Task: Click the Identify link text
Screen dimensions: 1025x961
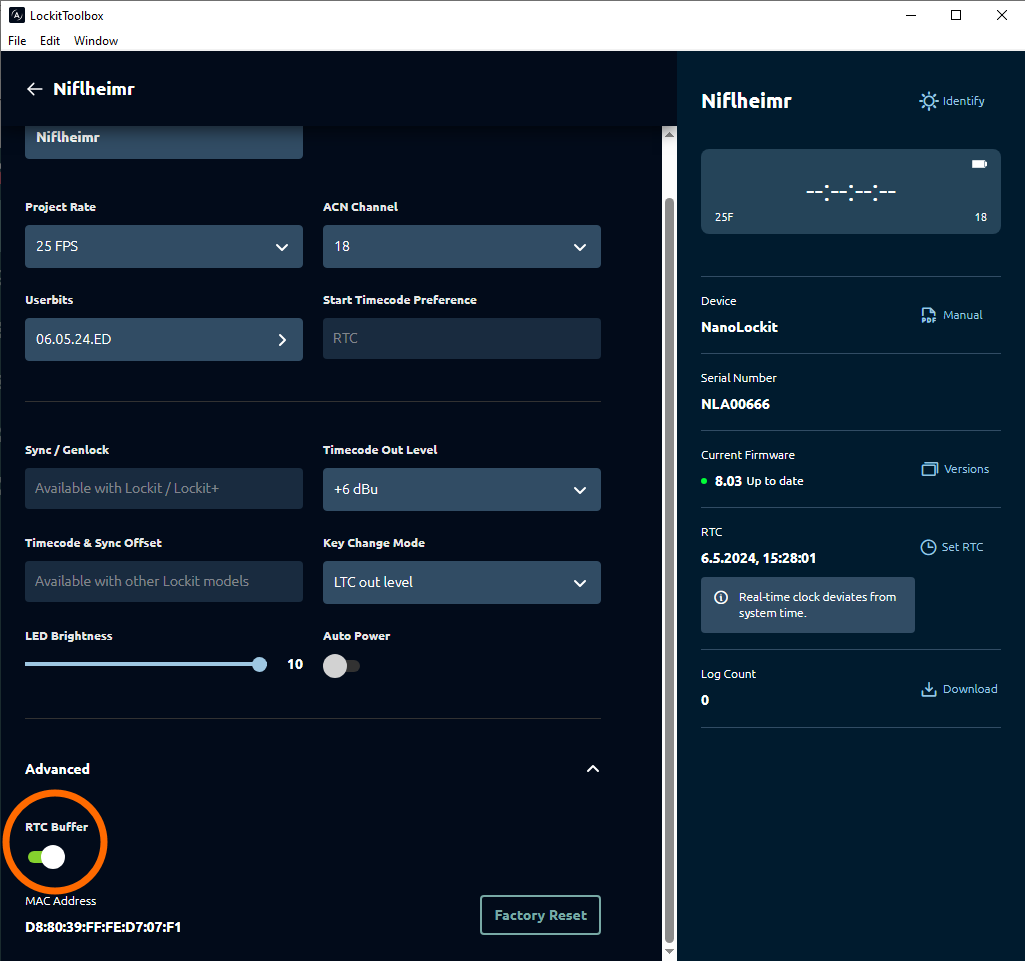Action: click(x=964, y=101)
